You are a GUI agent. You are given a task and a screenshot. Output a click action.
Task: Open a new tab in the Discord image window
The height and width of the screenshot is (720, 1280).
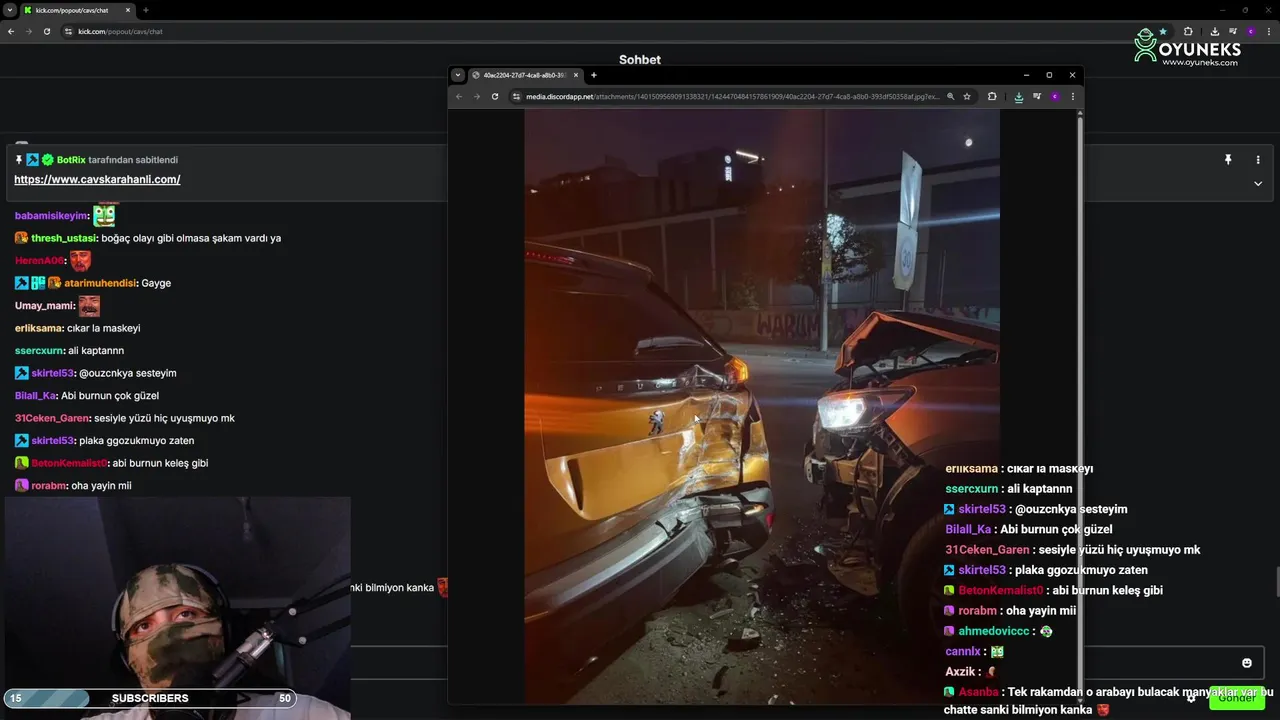[594, 75]
